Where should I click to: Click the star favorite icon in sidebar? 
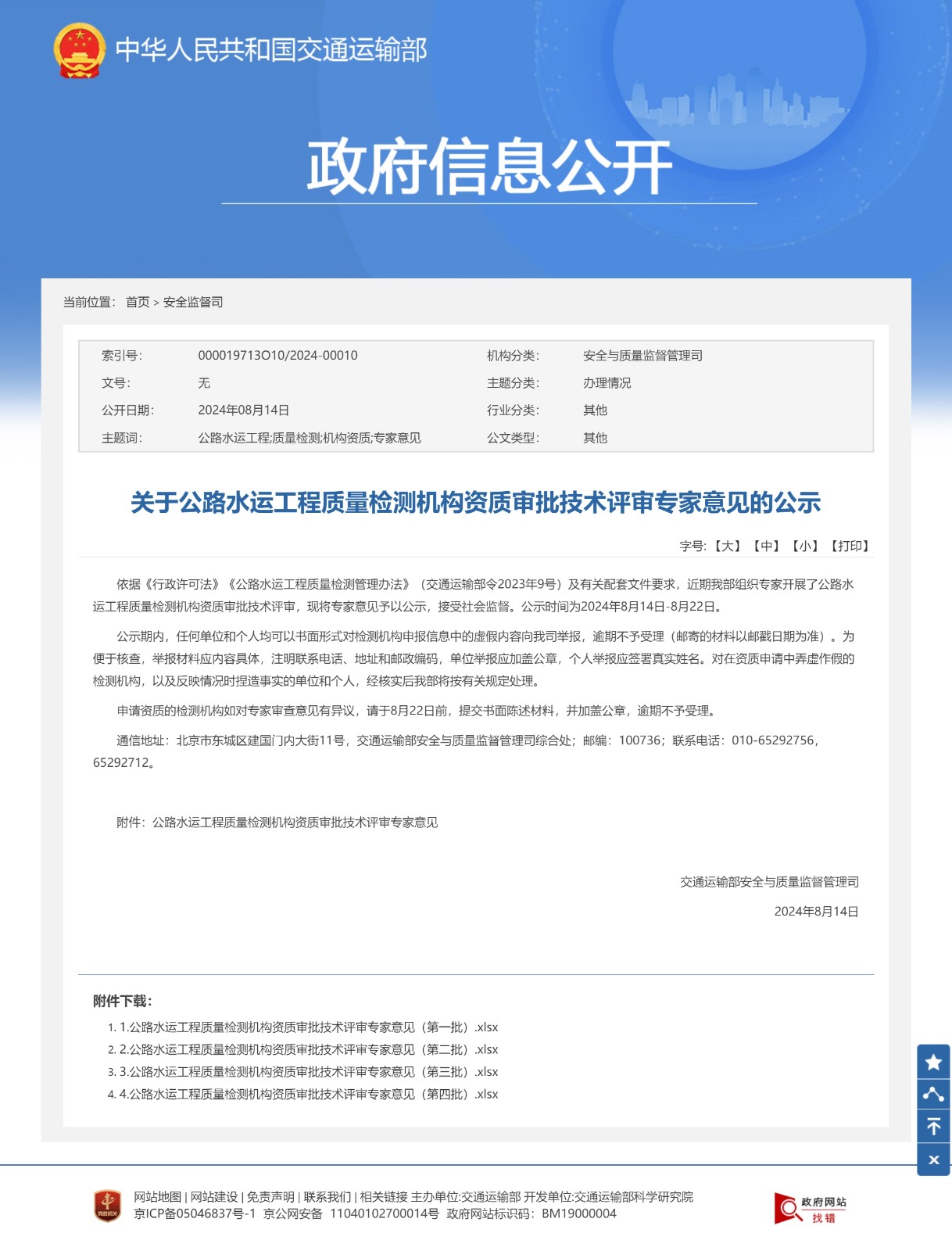(x=933, y=1061)
